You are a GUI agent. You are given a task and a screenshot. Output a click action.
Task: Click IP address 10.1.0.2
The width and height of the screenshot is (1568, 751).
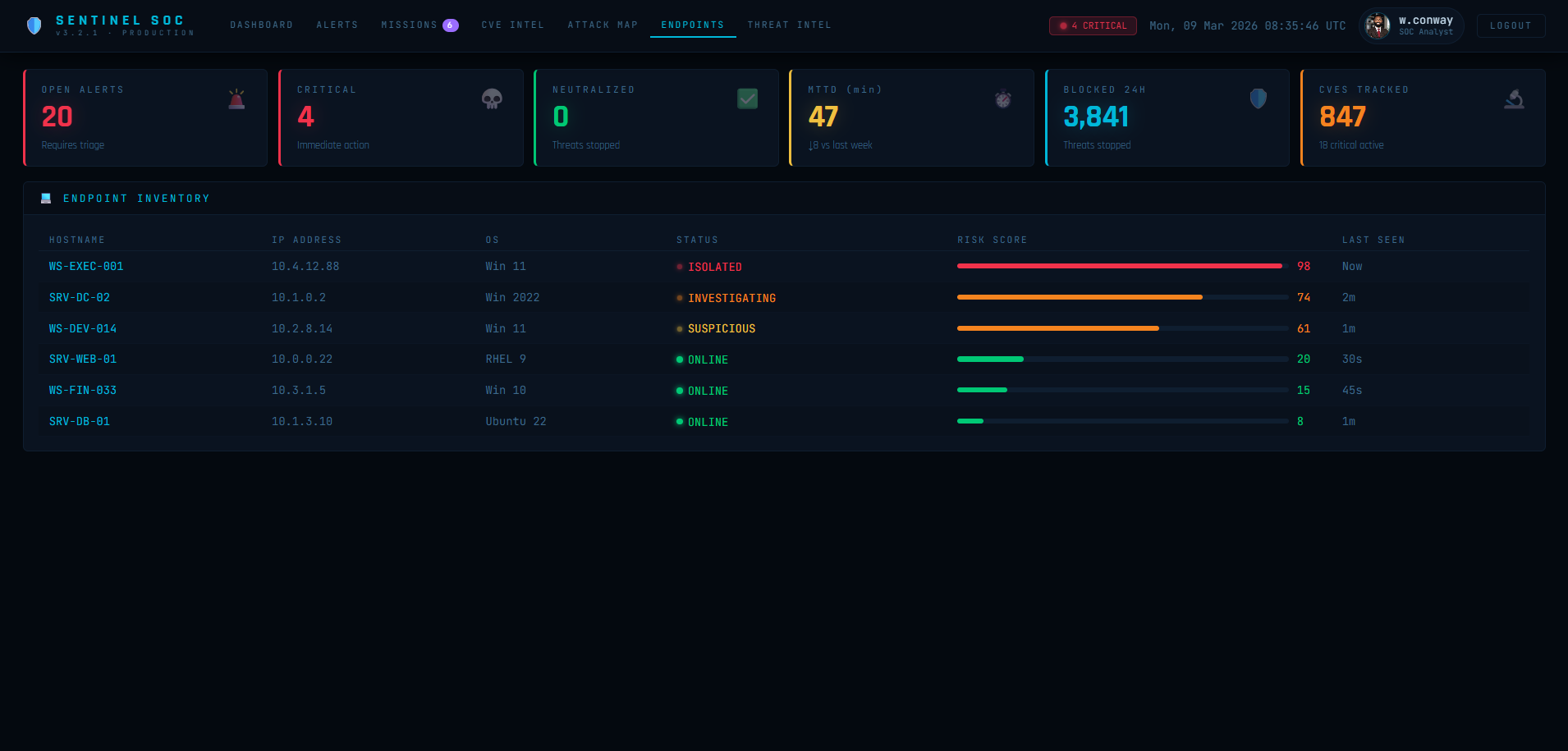click(x=299, y=298)
